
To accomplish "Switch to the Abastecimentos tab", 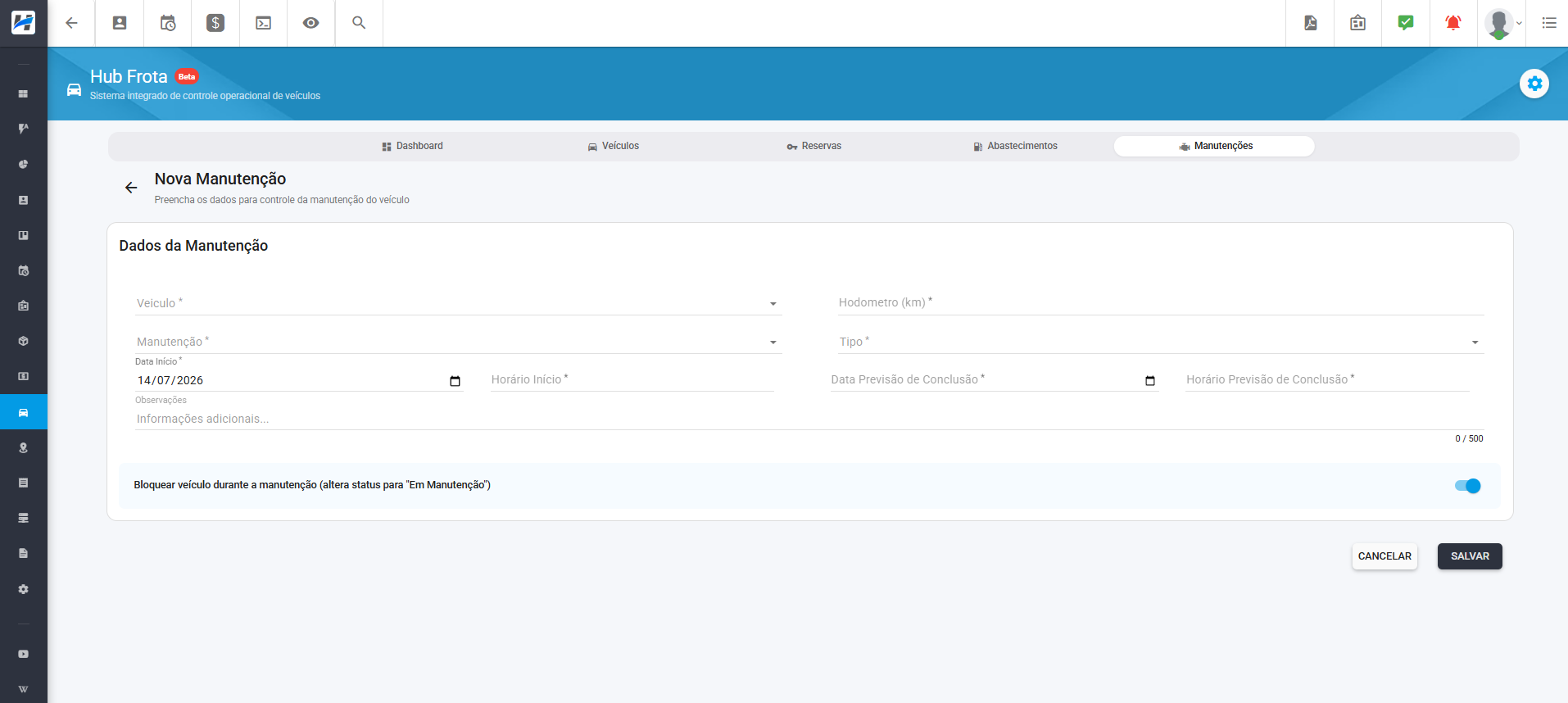I will (x=1015, y=146).
